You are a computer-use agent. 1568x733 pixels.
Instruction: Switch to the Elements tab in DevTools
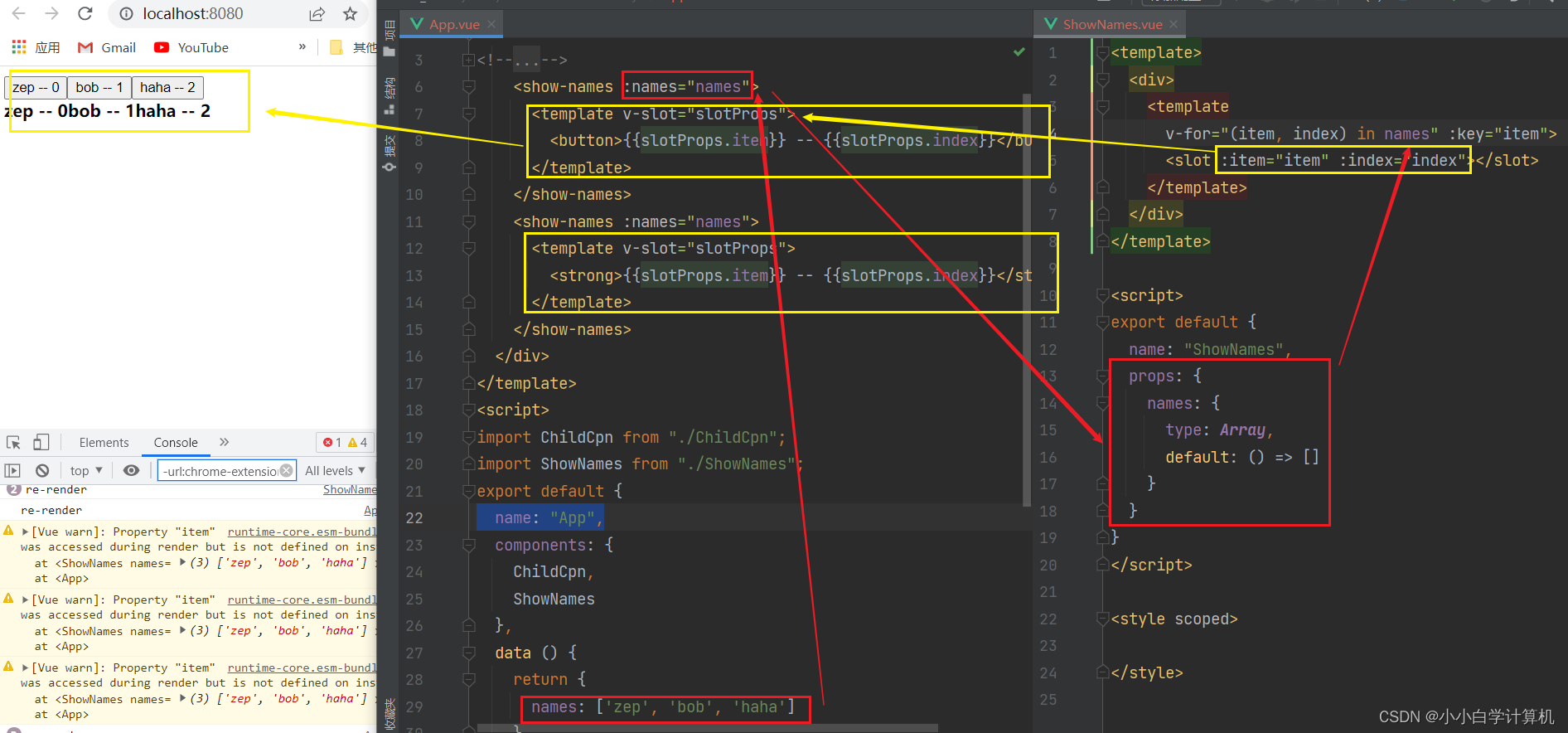coord(104,442)
